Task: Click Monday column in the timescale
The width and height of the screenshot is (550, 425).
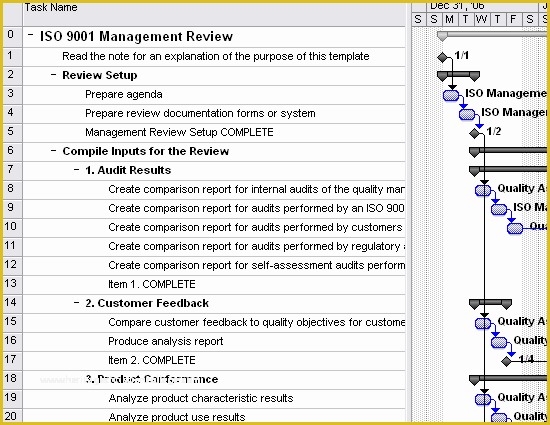Action: point(450,19)
